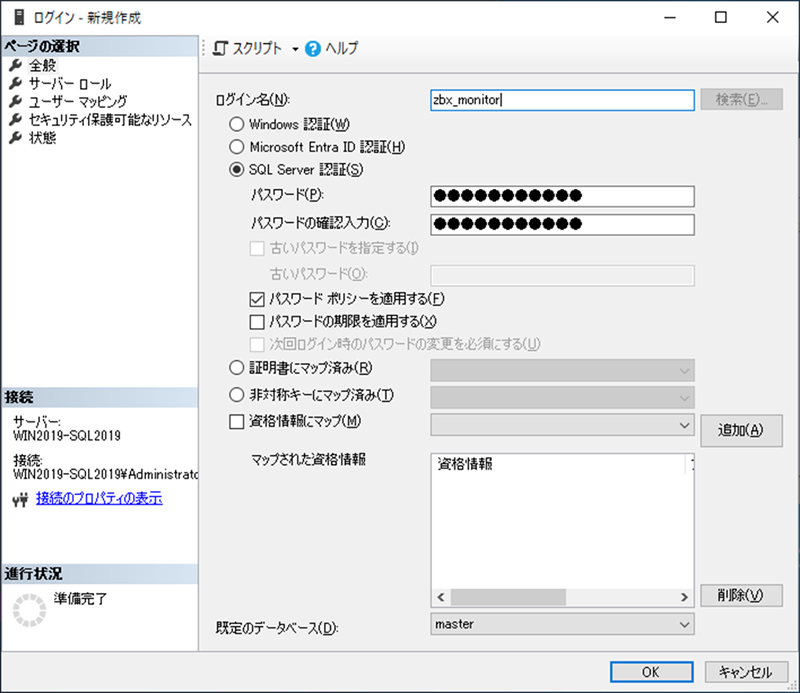Open Help via the question mark icon
Viewport: 800px width, 693px height.
click(x=313, y=48)
